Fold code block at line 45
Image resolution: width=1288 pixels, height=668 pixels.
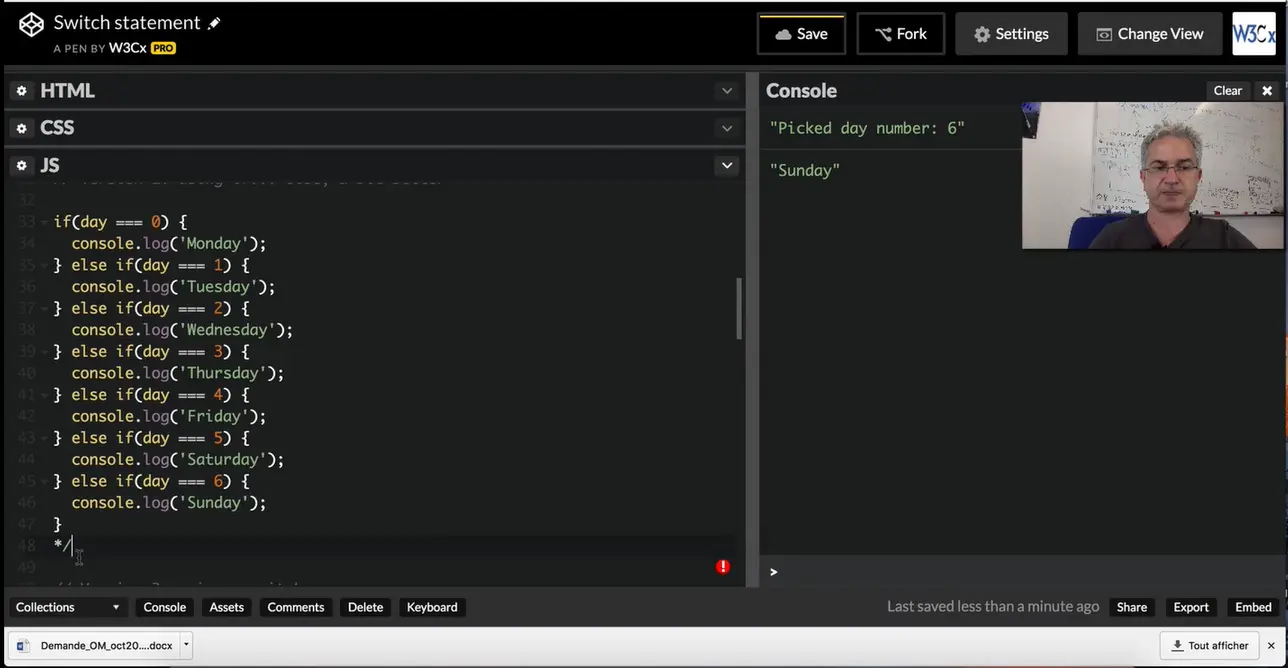click(44, 481)
